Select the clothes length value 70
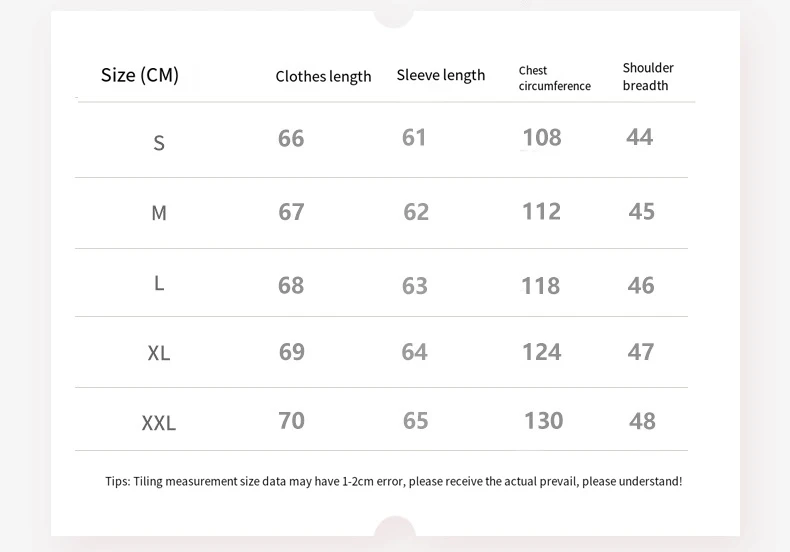 (291, 420)
